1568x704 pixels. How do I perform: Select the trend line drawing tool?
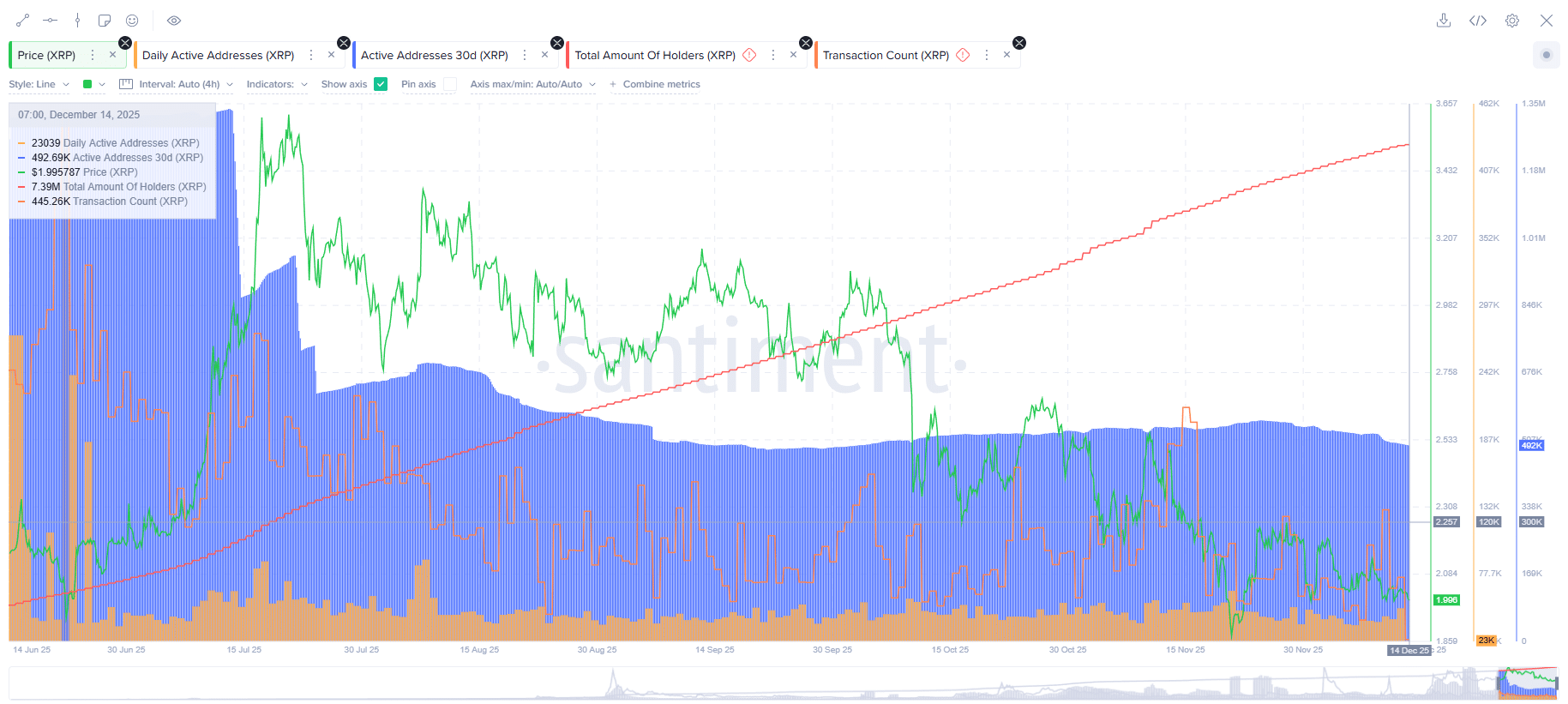pyautogui.click(x=23, y=21)
